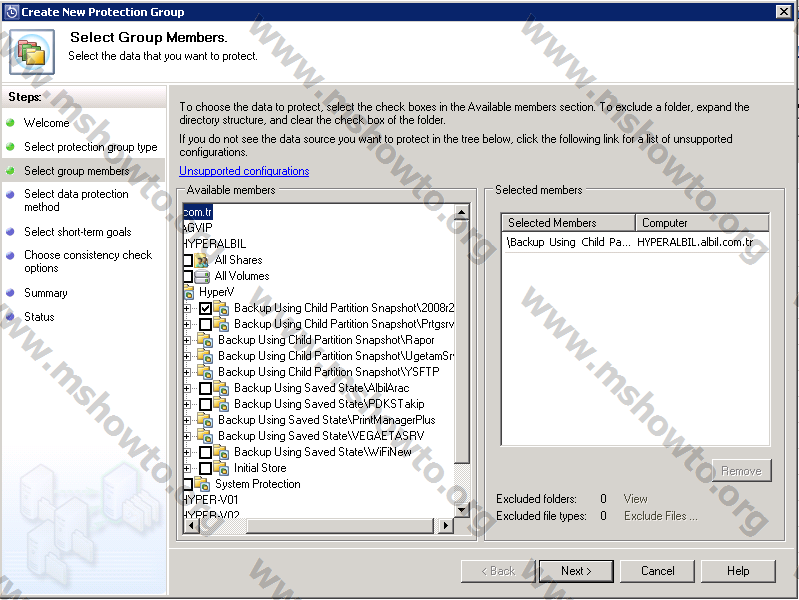
Task: Expand the Saved State WiFiNew node
Action: tap(187, 452)
